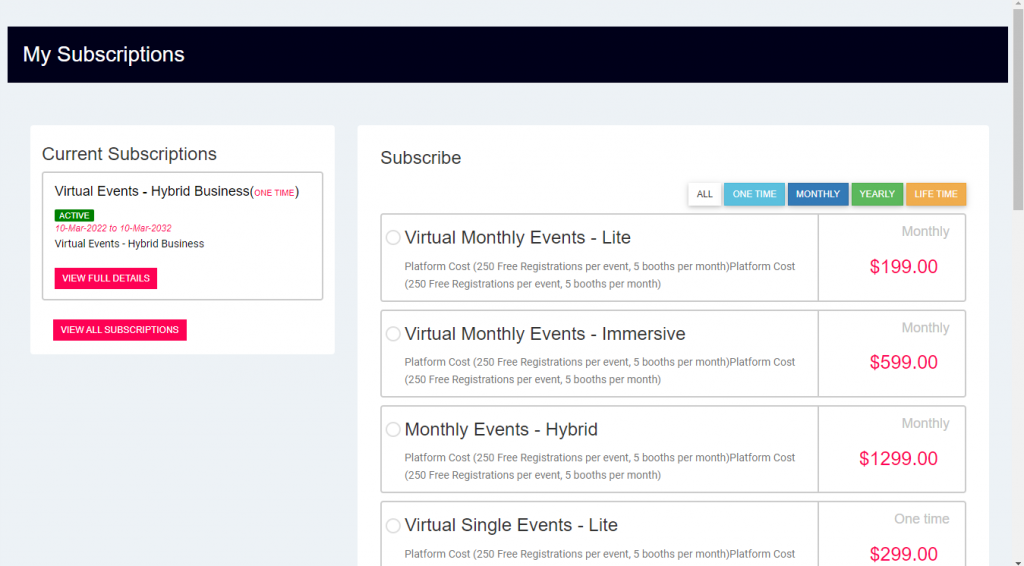Click VIEW ALL SUBSCRIPTIONS button
The height and width of the screenshot is (566, 1024).
coord(120,330)
